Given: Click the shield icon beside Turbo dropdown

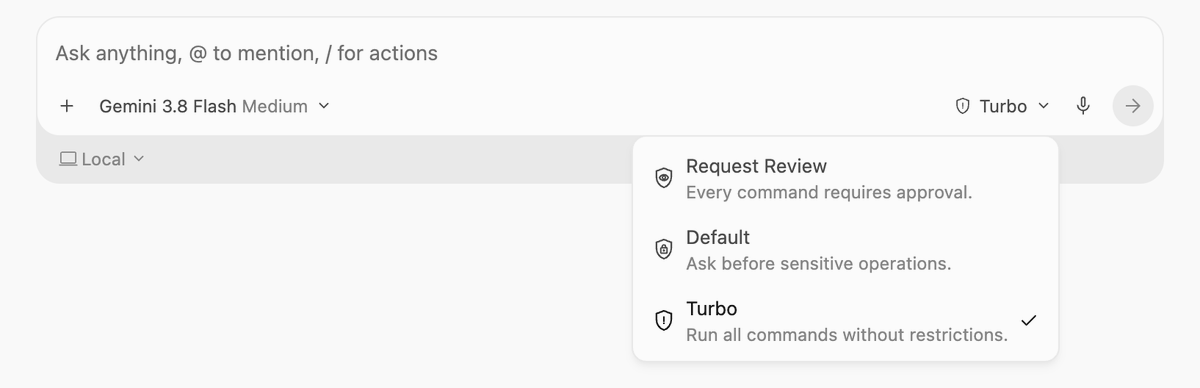Looking at the screenshot, I should (x=963, y=106).
